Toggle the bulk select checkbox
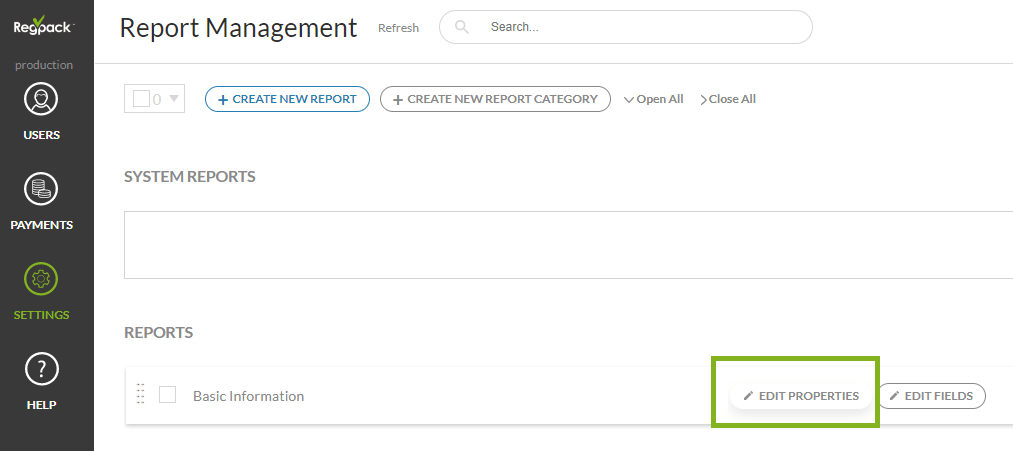 coord(141,99)
